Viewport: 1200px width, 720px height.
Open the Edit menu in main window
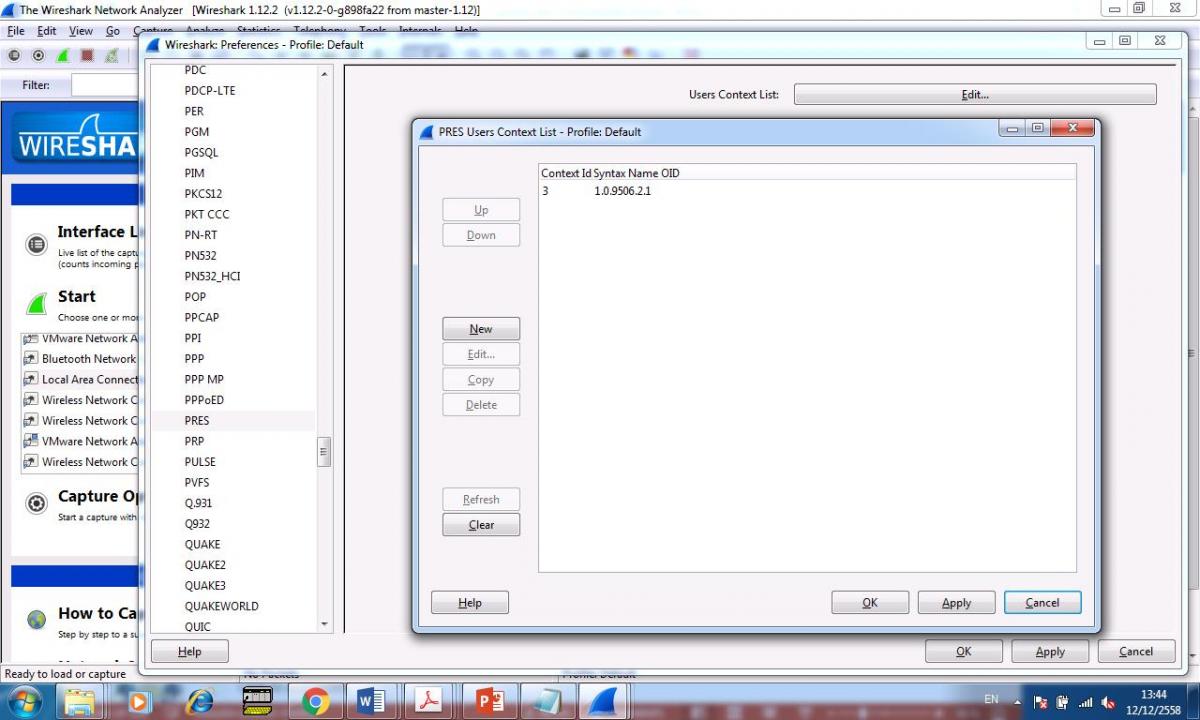(x=47, y=31)
